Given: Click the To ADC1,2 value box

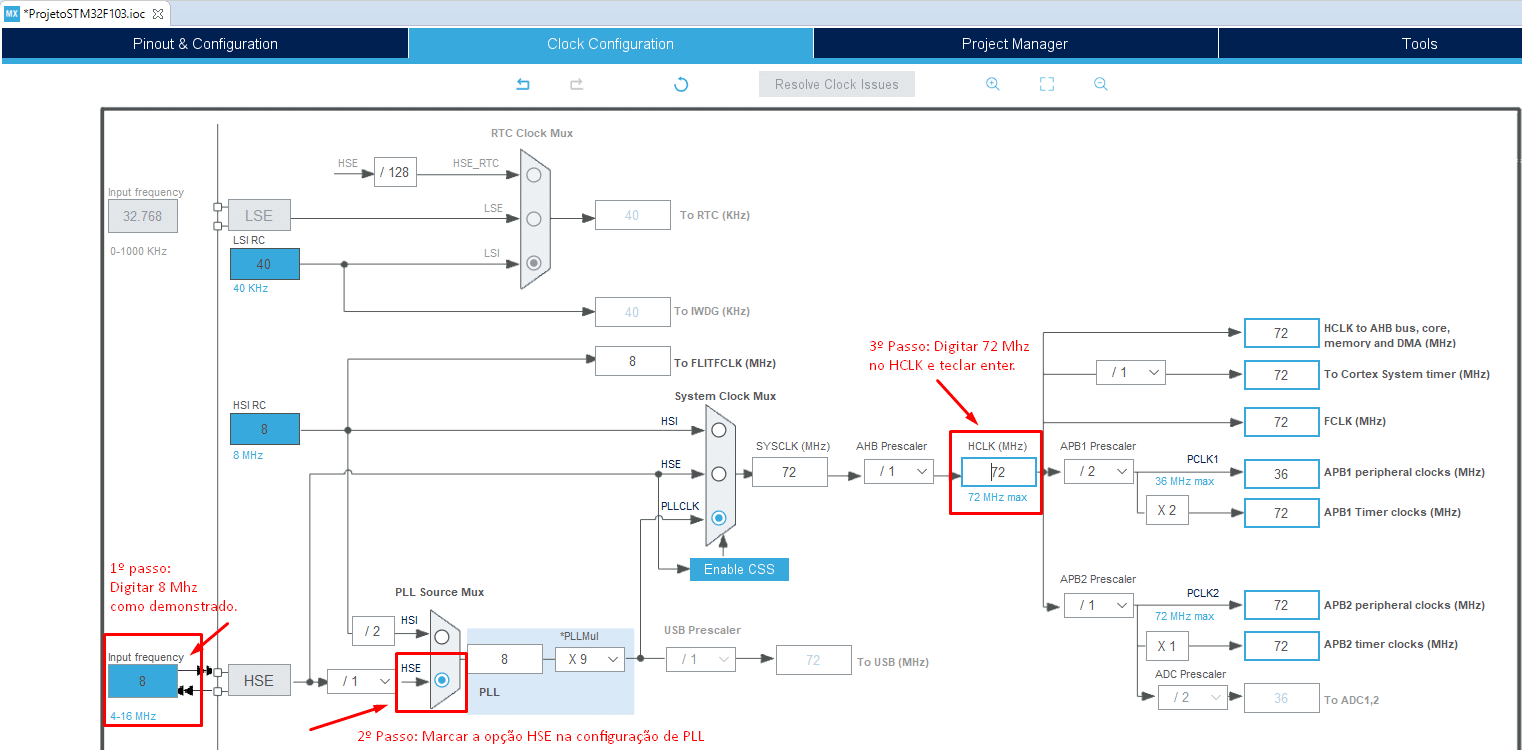Looking at the screenshot, I should (1281, 698).
